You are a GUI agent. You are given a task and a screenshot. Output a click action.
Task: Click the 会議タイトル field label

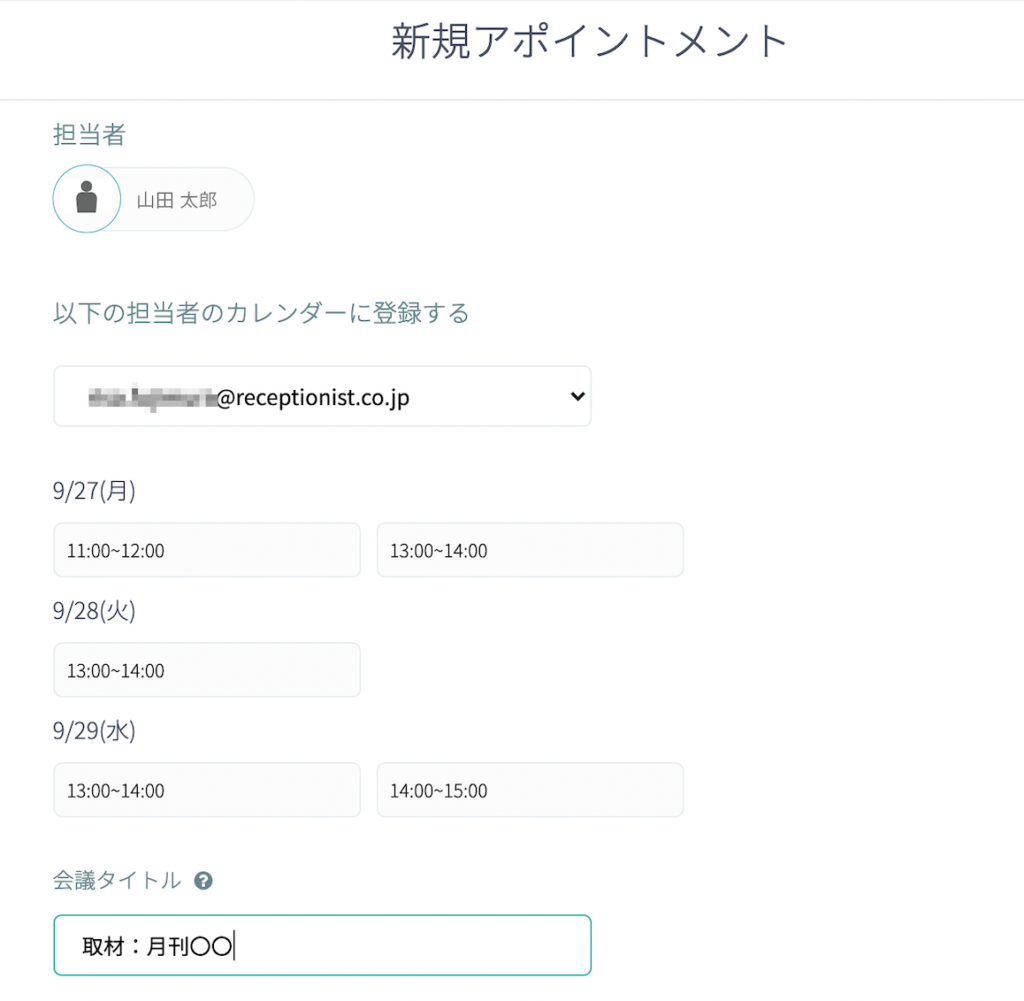tap(117, 880)
